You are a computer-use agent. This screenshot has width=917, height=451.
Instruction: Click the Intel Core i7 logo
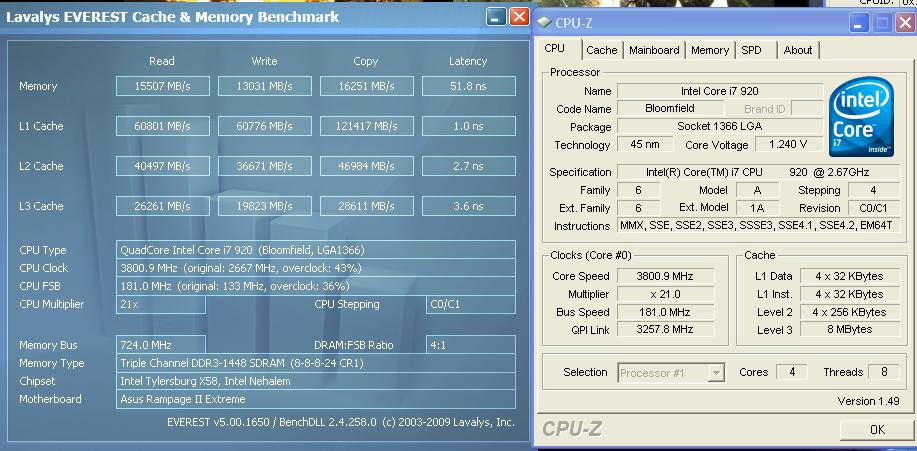click(861, 118)
